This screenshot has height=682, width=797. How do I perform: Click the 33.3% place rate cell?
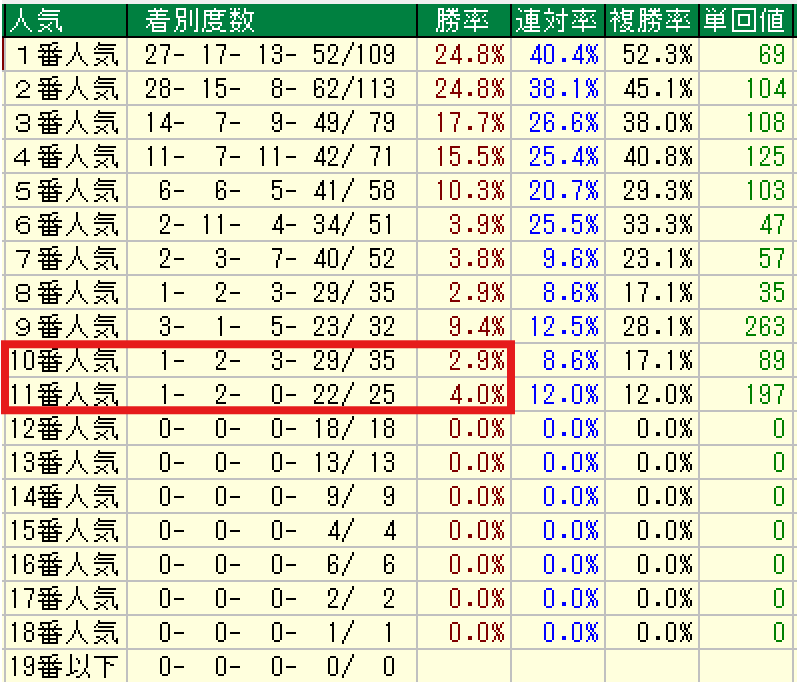(652, 225)
